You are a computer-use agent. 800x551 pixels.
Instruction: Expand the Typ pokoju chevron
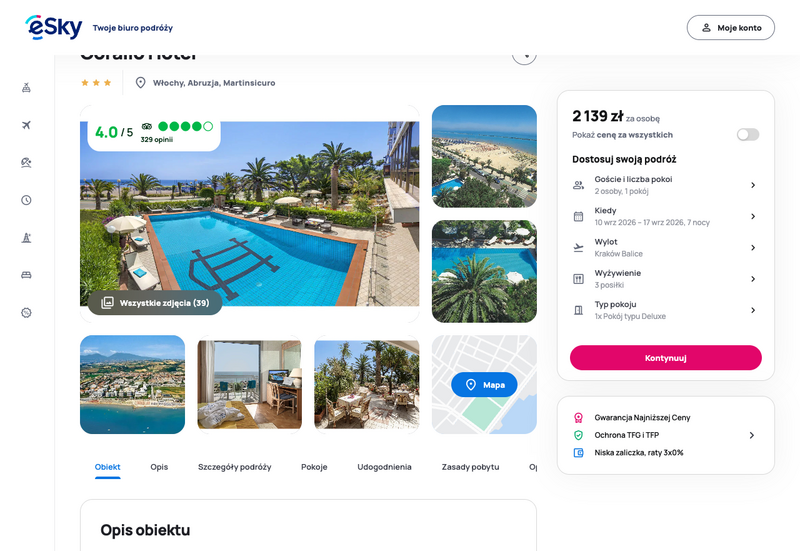point(753,310)
